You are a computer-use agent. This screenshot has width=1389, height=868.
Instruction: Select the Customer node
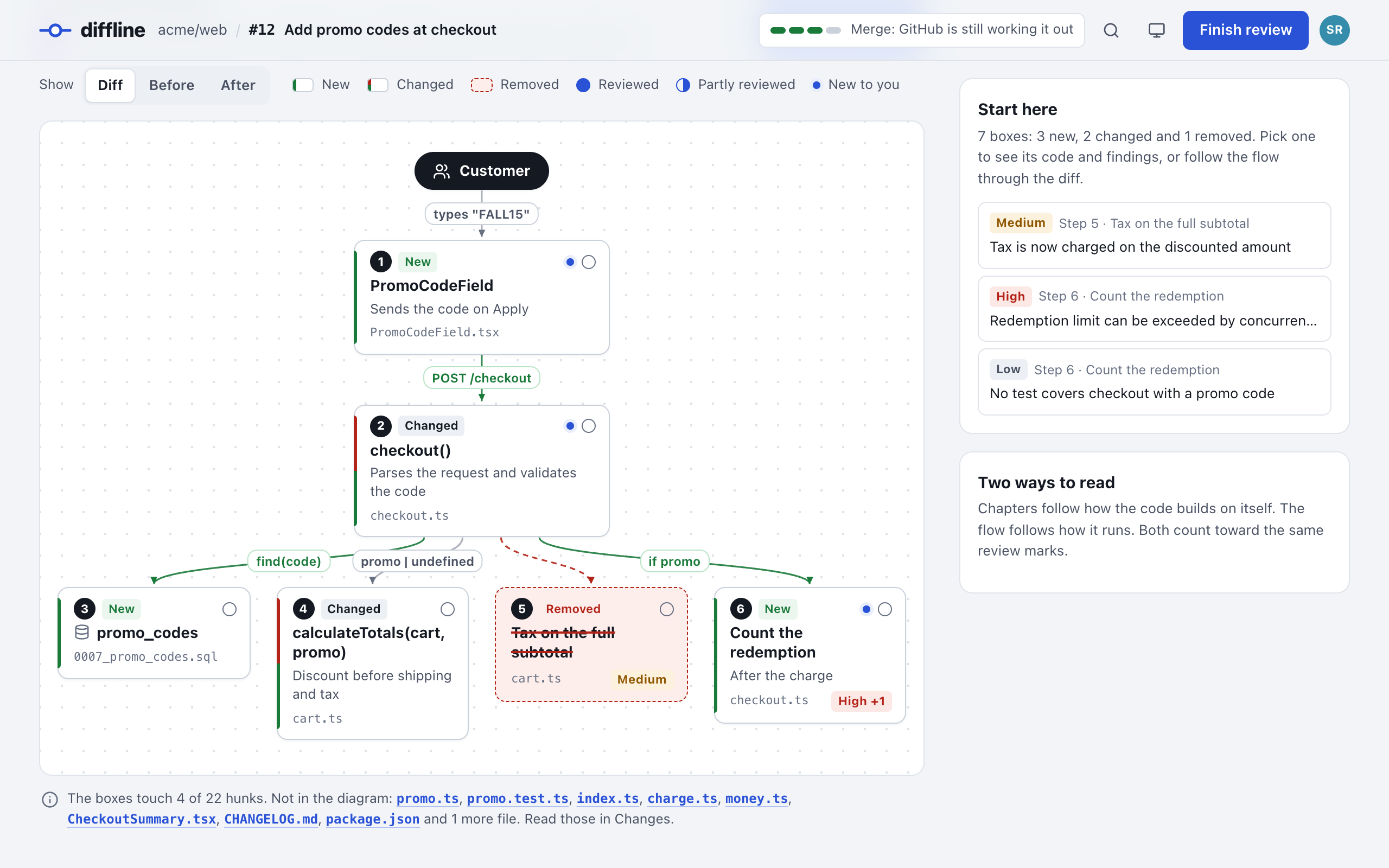[482, 171]
